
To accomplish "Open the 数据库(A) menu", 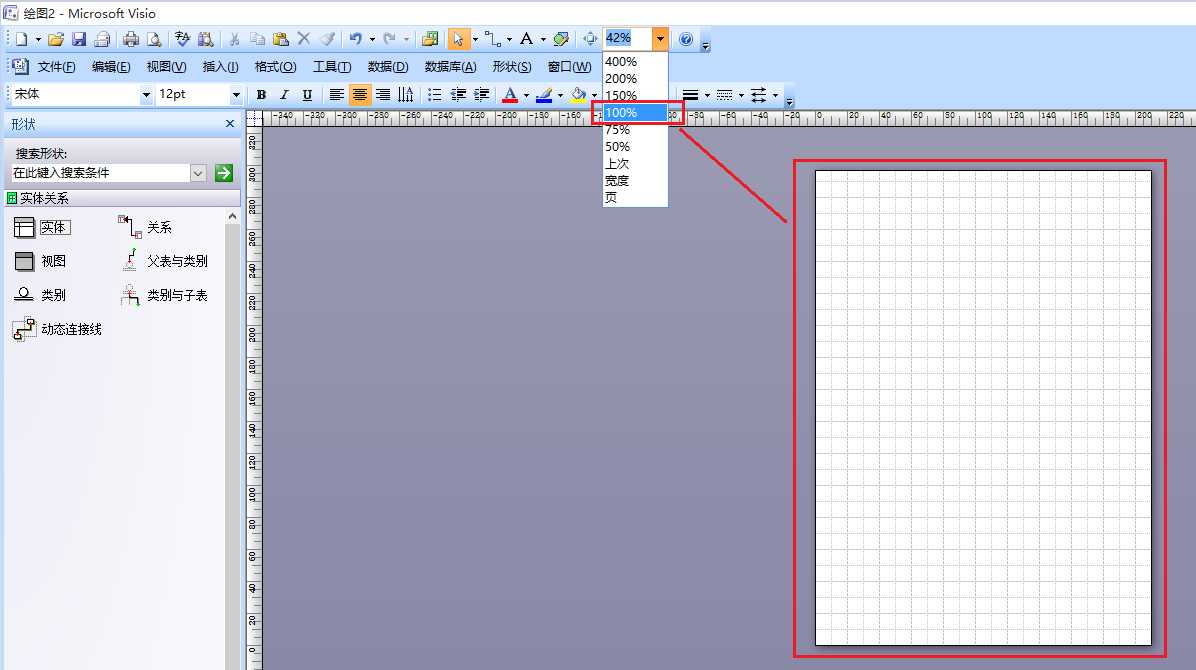I will pos(450,66).
